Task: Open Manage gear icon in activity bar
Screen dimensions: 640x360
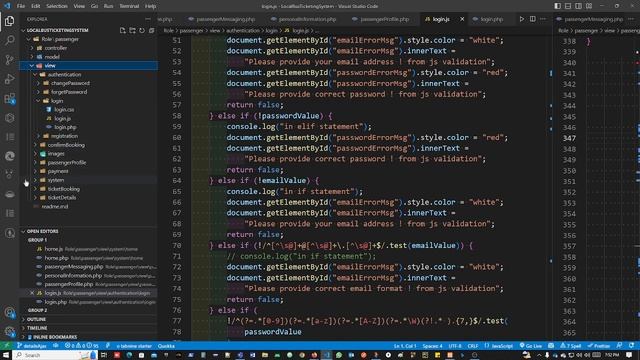Action: point(9,331)
